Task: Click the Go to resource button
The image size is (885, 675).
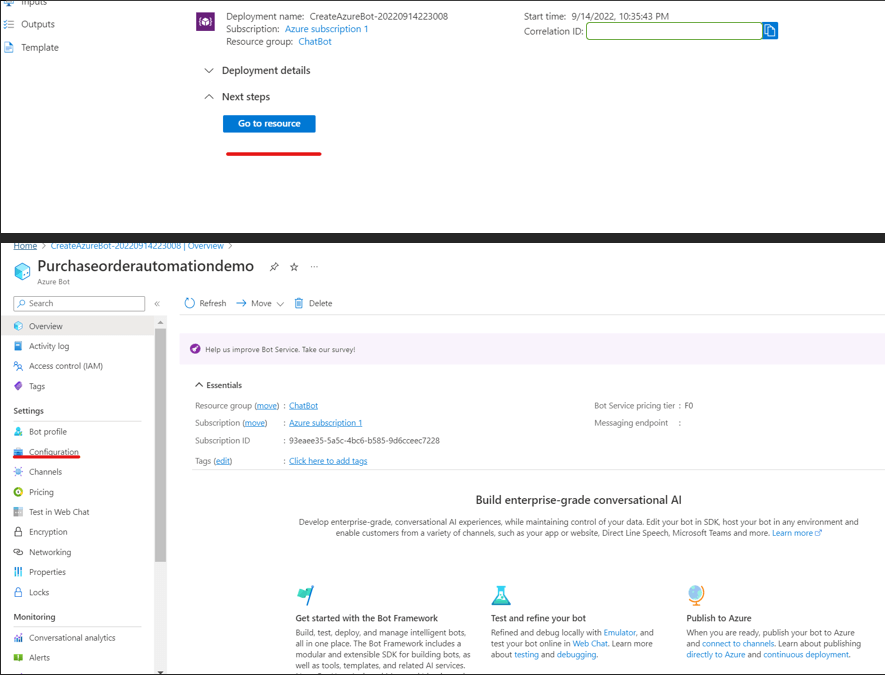Action: tap(269, 124)
